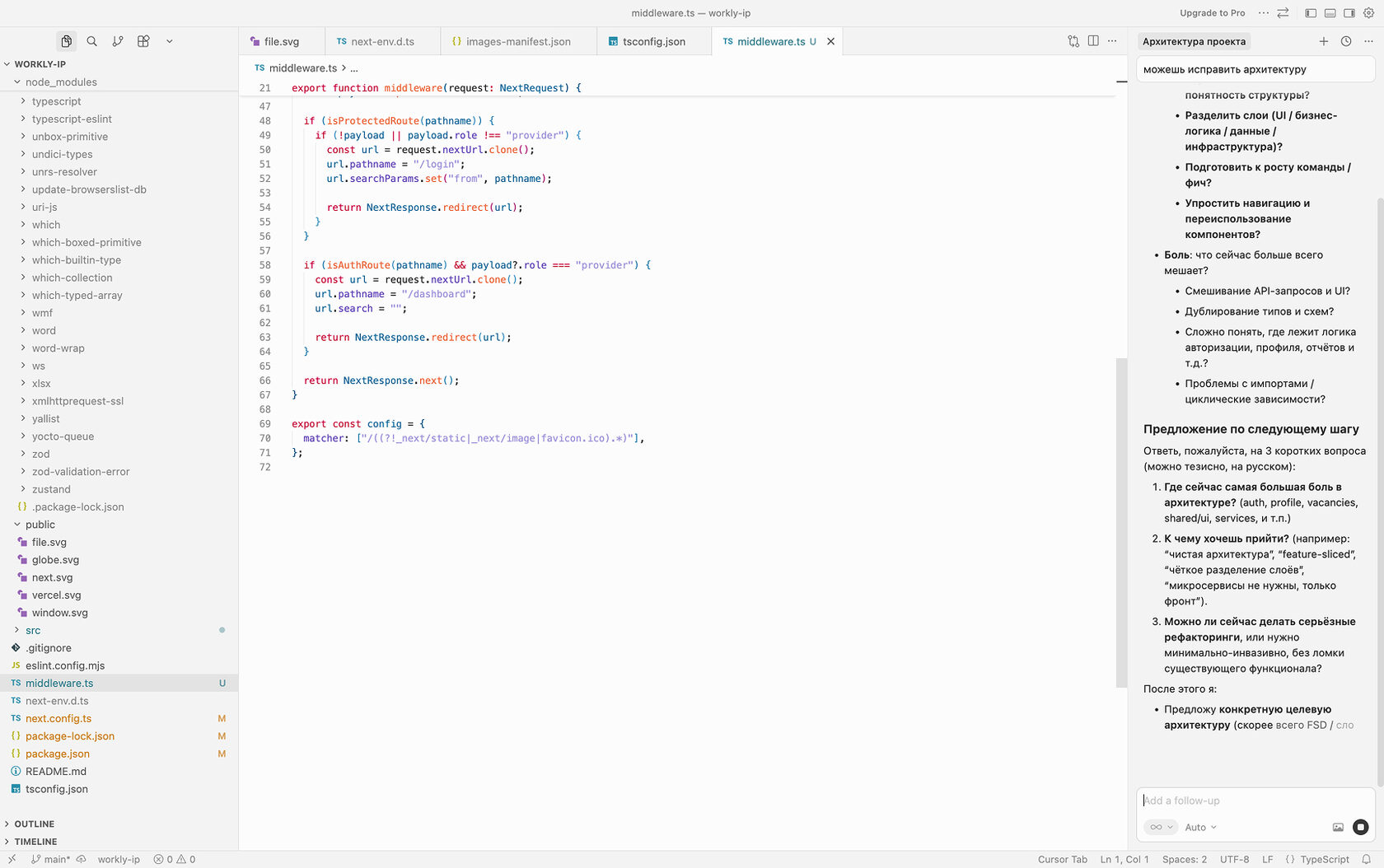Screen dimensions: 1384x868
Task: Click Upgrade to Pro link
Action: tap(1212, 13)
